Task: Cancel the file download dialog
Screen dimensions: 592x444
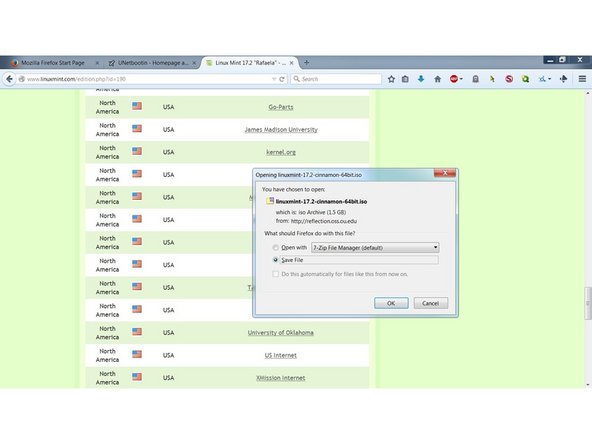Action: point(431,303)
